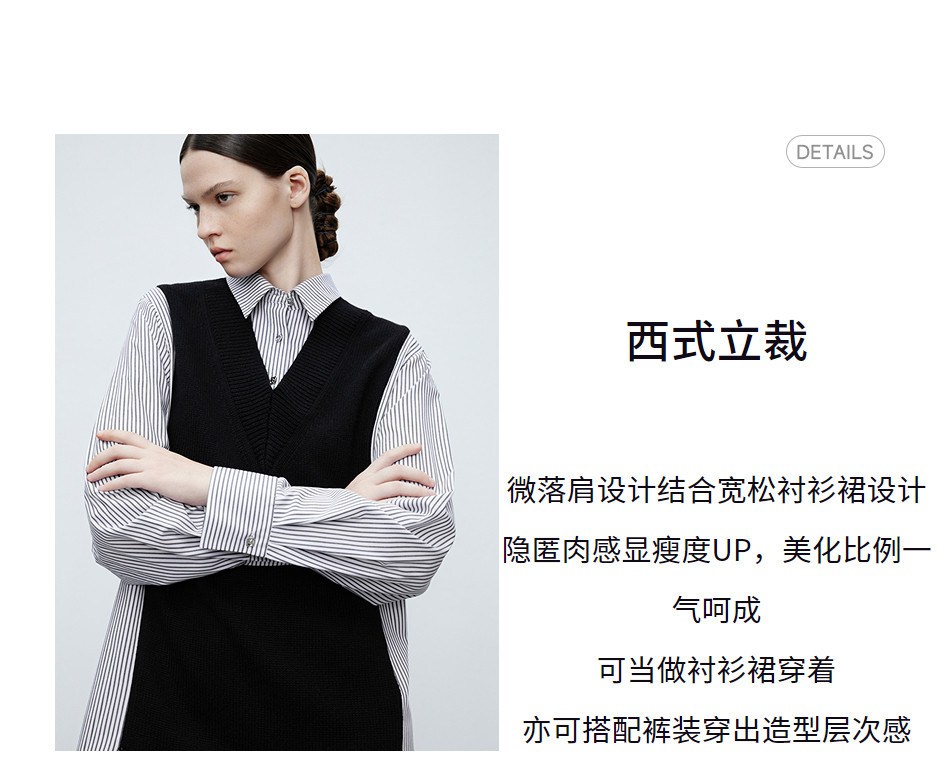
Task: Click the heading 西式立裁
Action: click(x=716, y=342)
